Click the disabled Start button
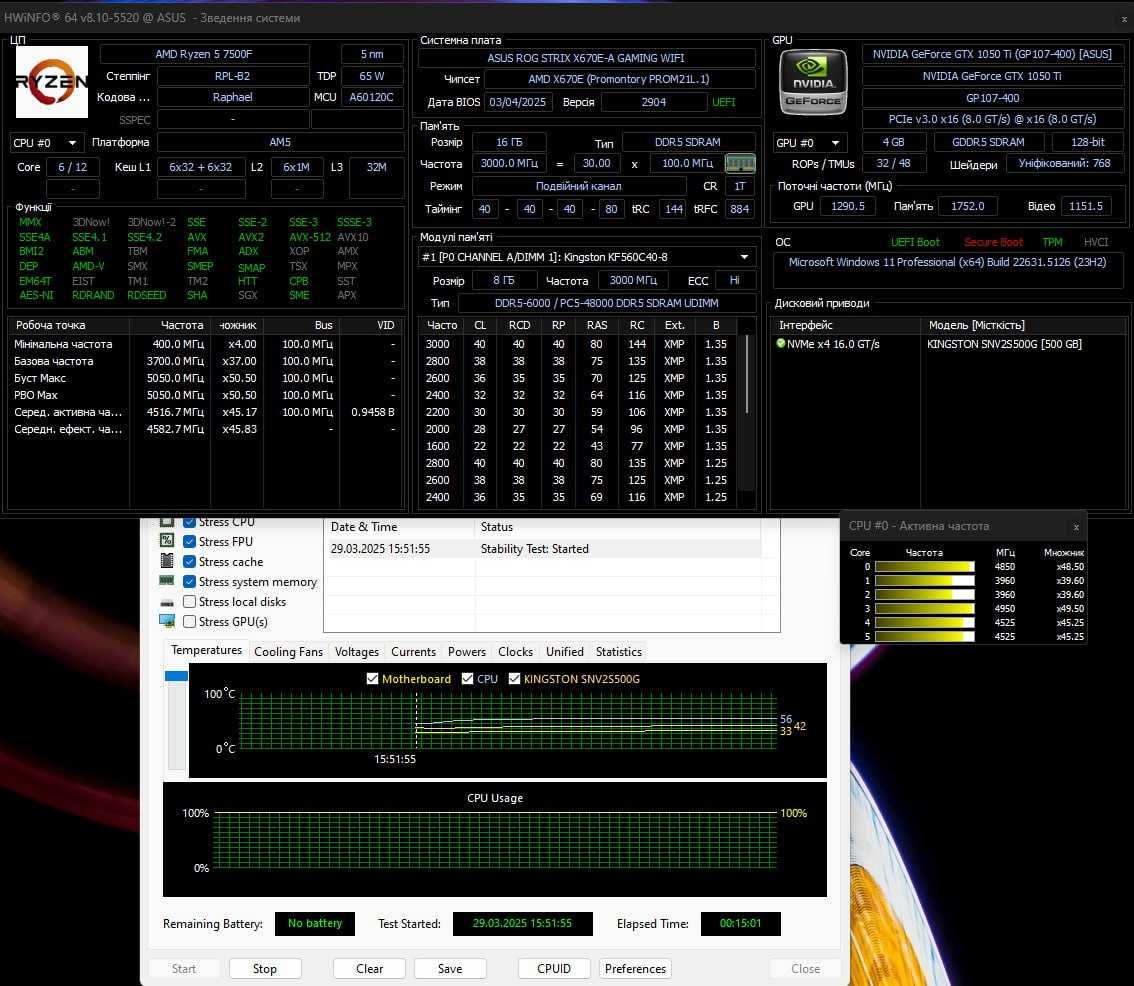The image size is (1134, 986). [x=184, y=969]
